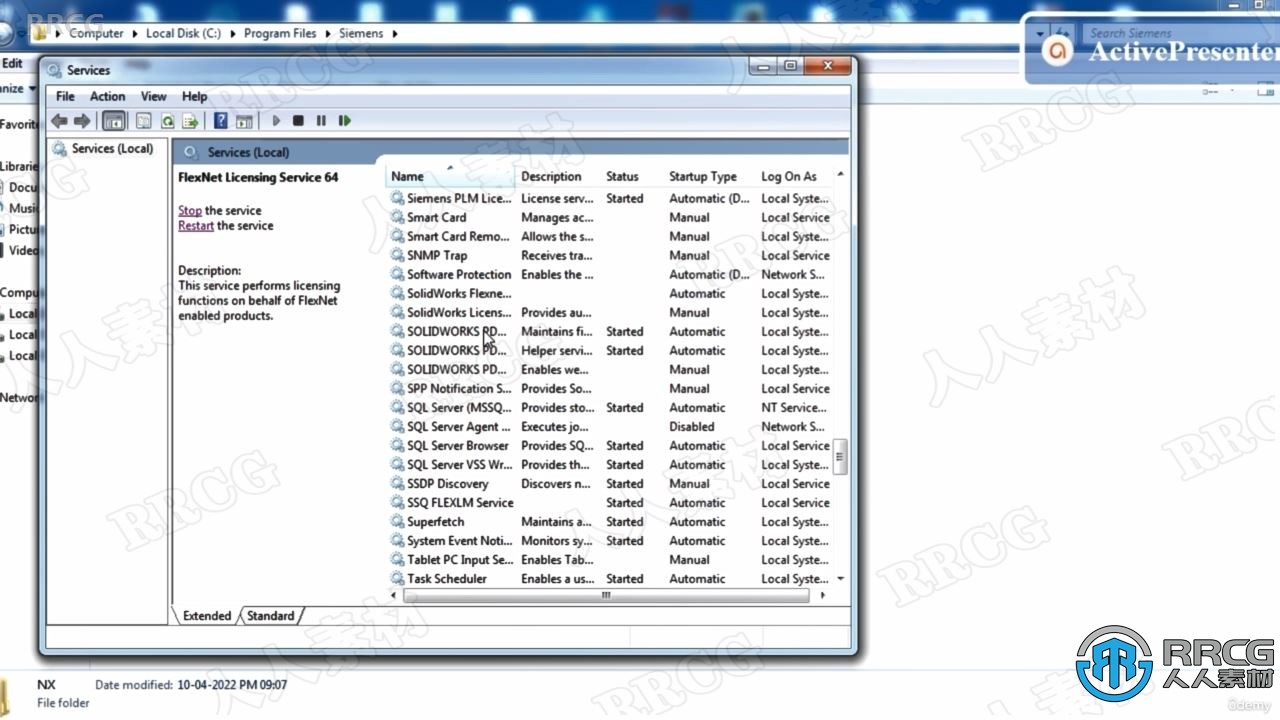
Task: Open Help with the blue question icon
Action: click(x=221, y=121)
